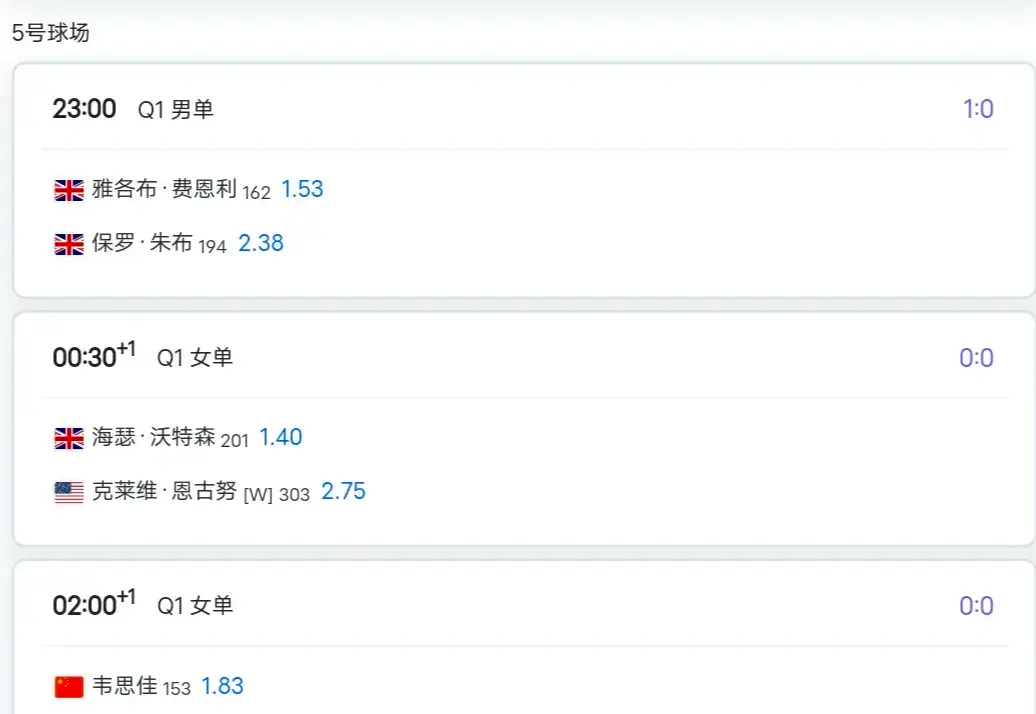Select odds 1.83 for 韦思佳

coord(223,687)
